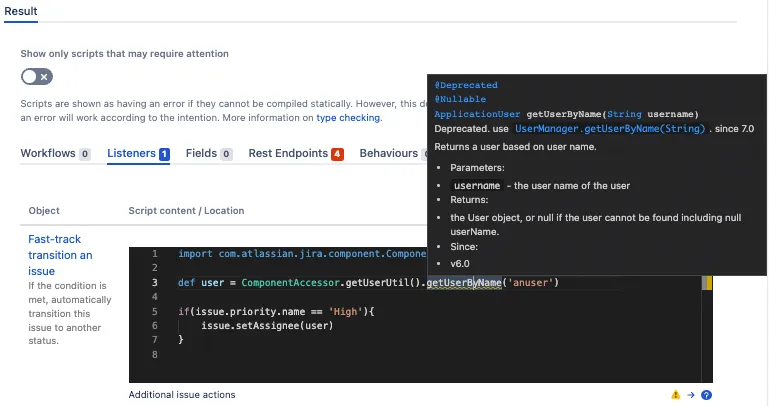769x406 pixels.
Task: Switch to the Workflows tab
Action: click(55, 153)
